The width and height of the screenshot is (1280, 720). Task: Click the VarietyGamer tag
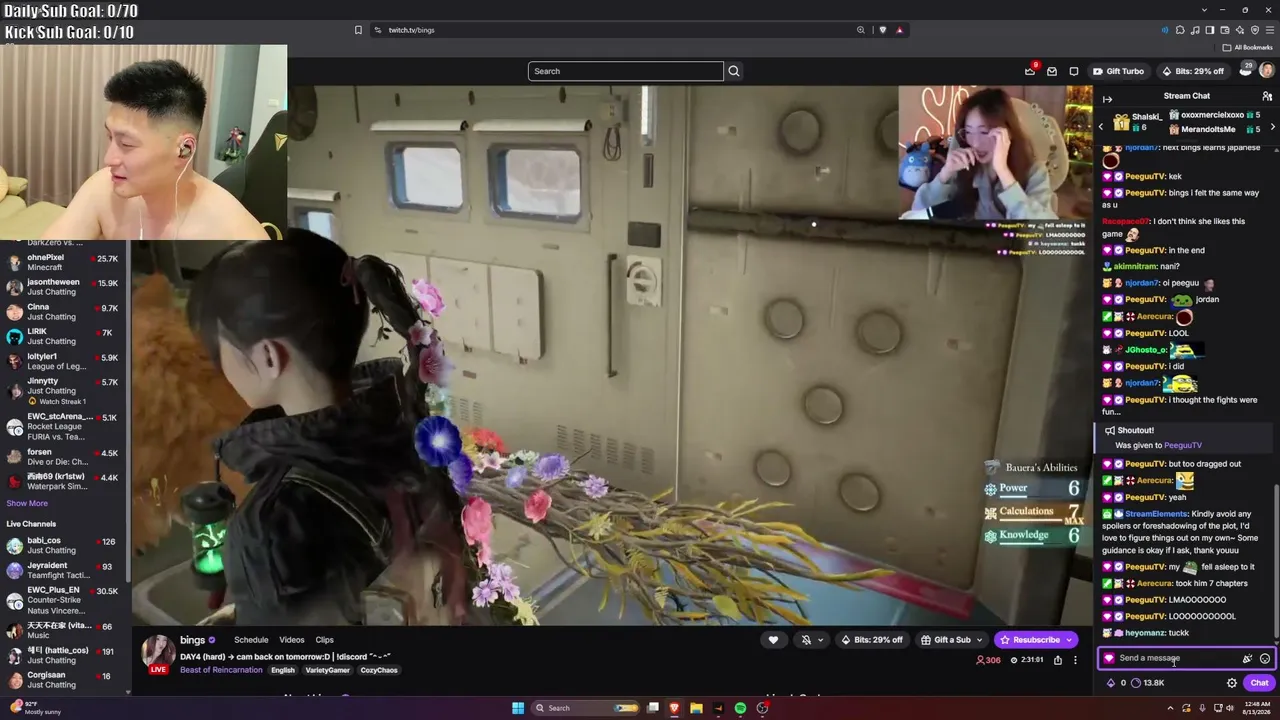click(328, 670)
